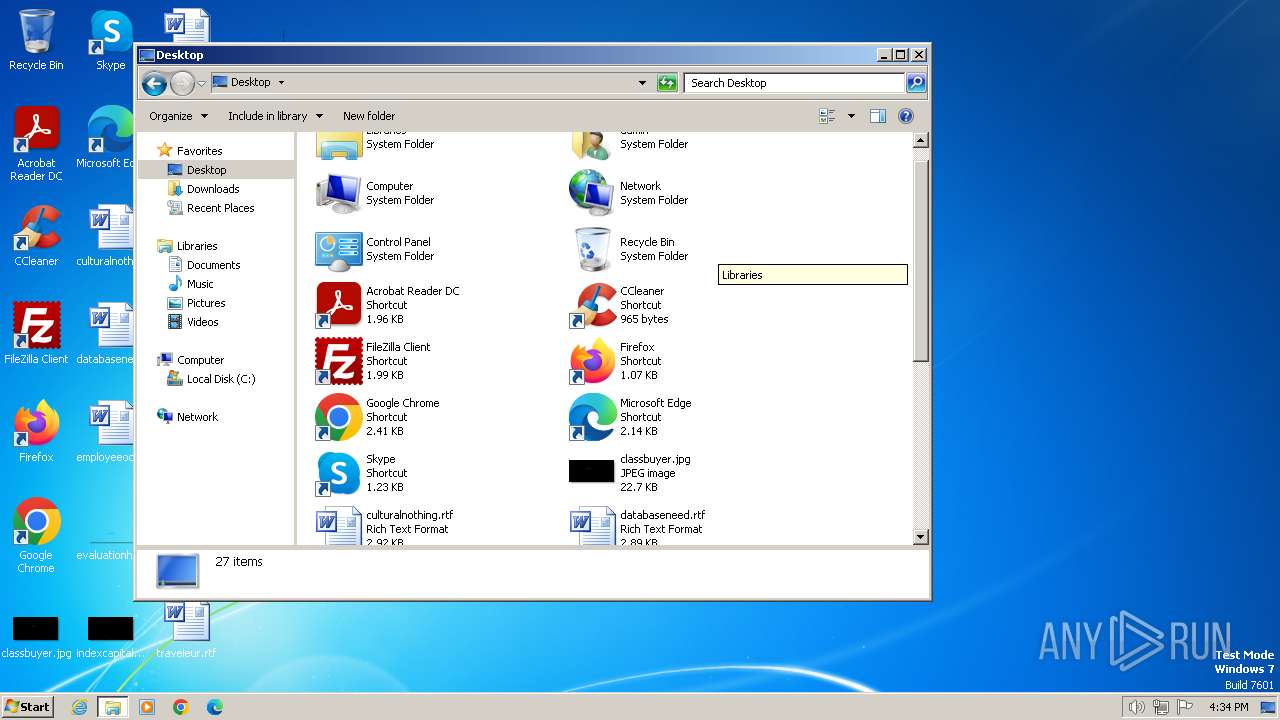
Task: Click the Chrome icon in the taskbar
Action: click(x=181, y=707)
